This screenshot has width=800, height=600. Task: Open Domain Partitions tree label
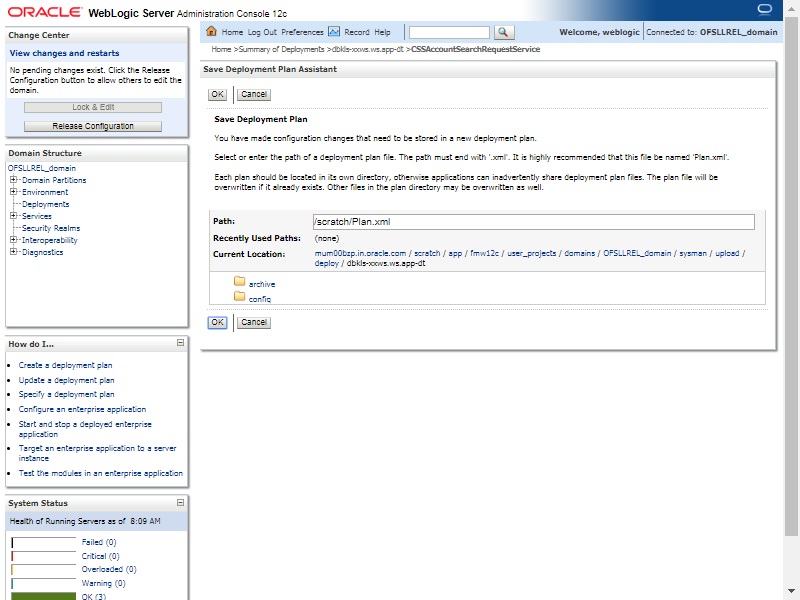(x=54, y=180)
